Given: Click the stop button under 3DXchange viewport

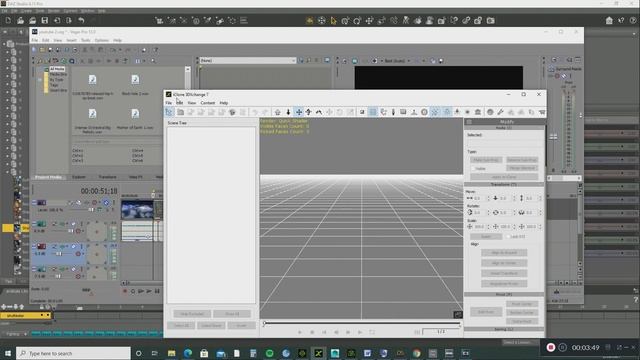Looking at the screenshot, I should point(312,332).
